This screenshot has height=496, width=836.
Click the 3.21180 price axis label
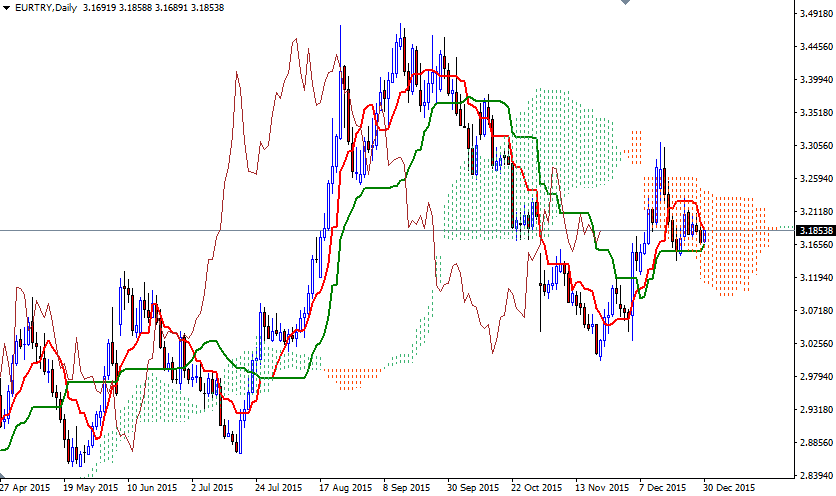(816, 212)
